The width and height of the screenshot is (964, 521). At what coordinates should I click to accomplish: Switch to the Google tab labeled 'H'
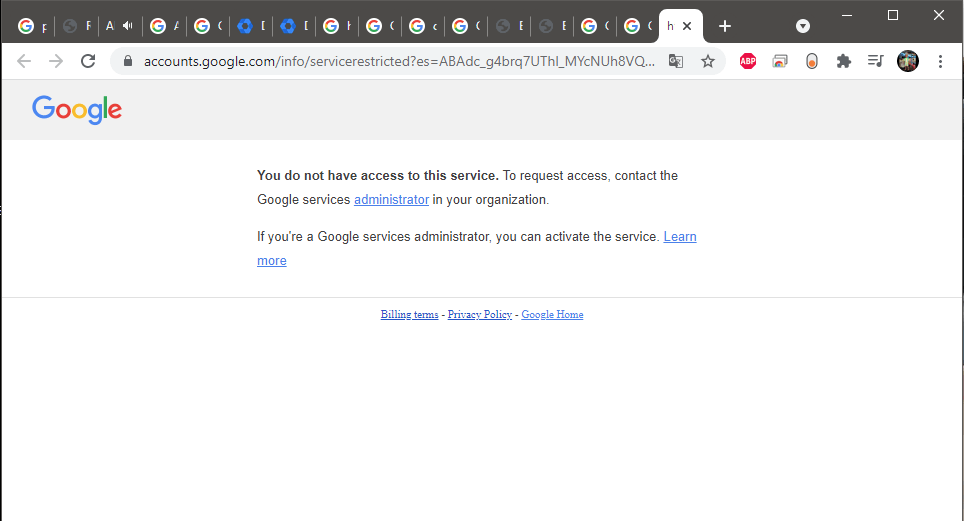point(337,26)
